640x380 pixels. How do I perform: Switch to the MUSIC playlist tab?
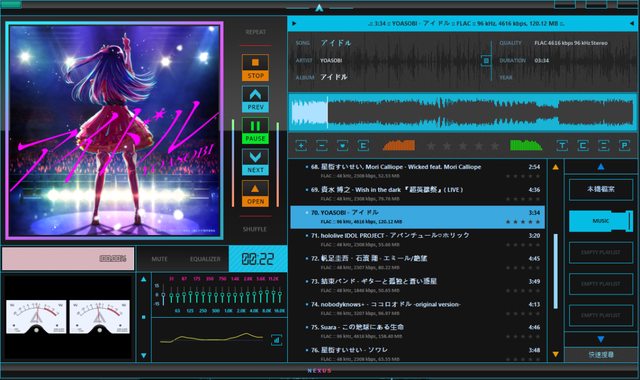(x=600, y=221)
